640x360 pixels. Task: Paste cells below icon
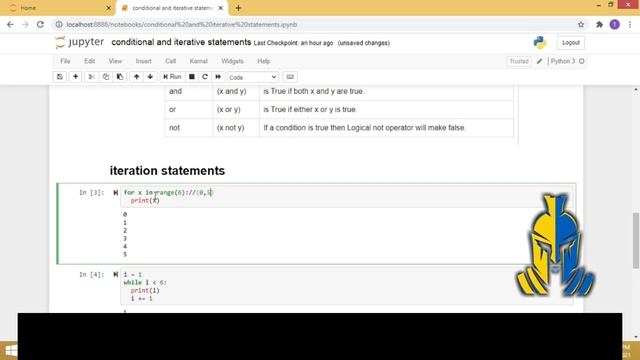click(x=120, y=77)
